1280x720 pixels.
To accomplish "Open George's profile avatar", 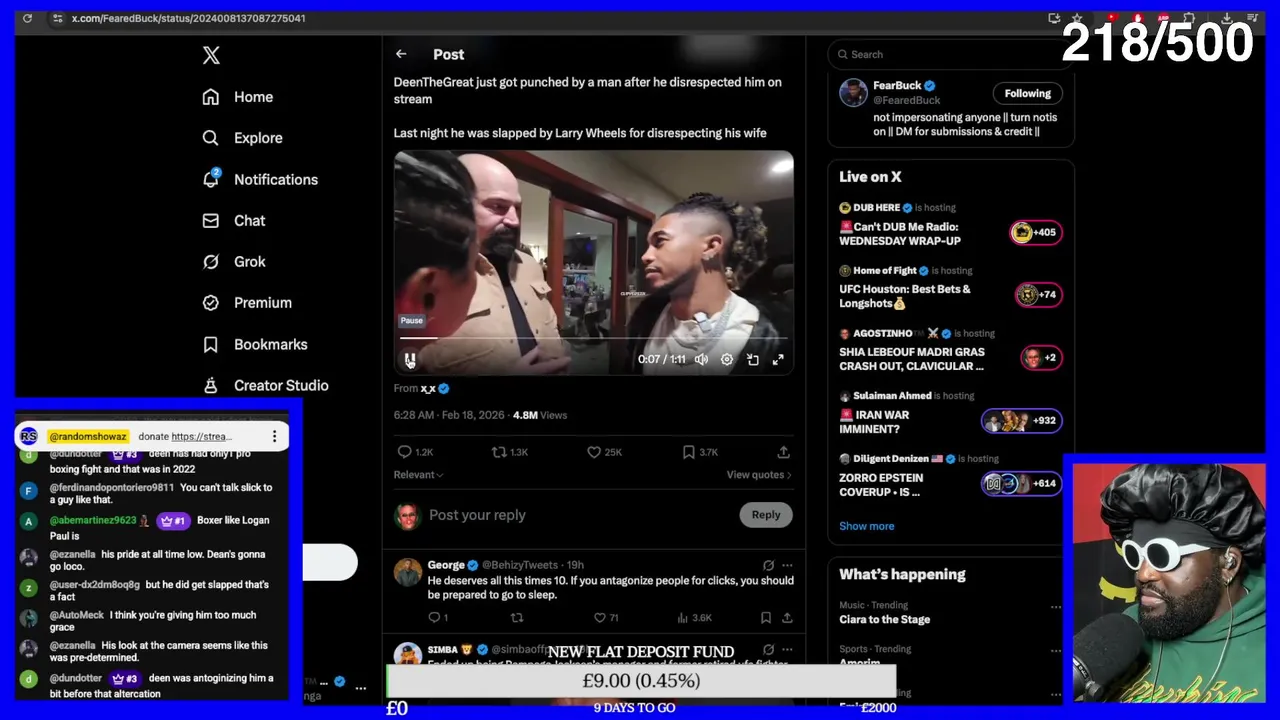I will click(x=407, y=572).
